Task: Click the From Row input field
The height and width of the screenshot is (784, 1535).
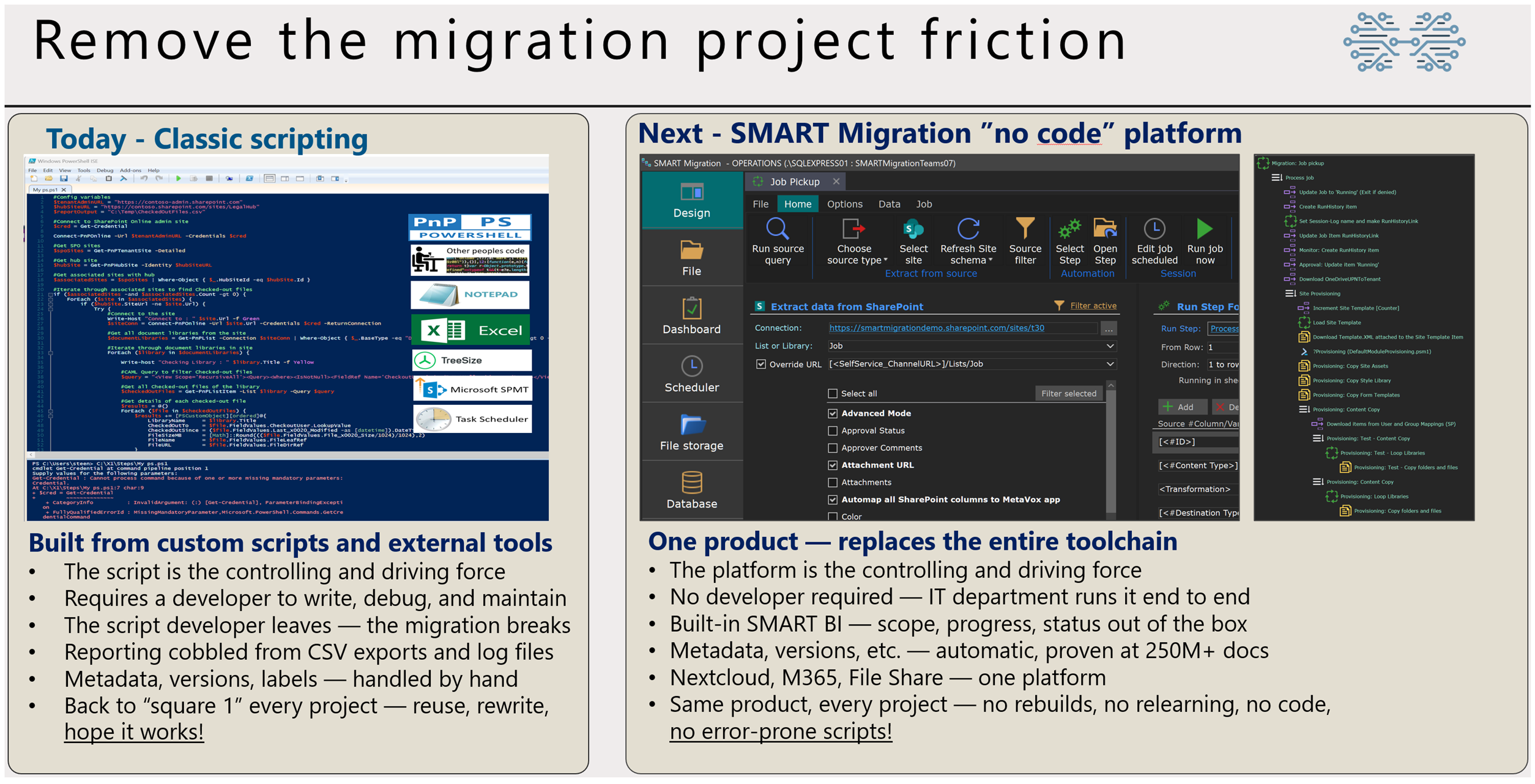Action: (x=1223, y=347)
